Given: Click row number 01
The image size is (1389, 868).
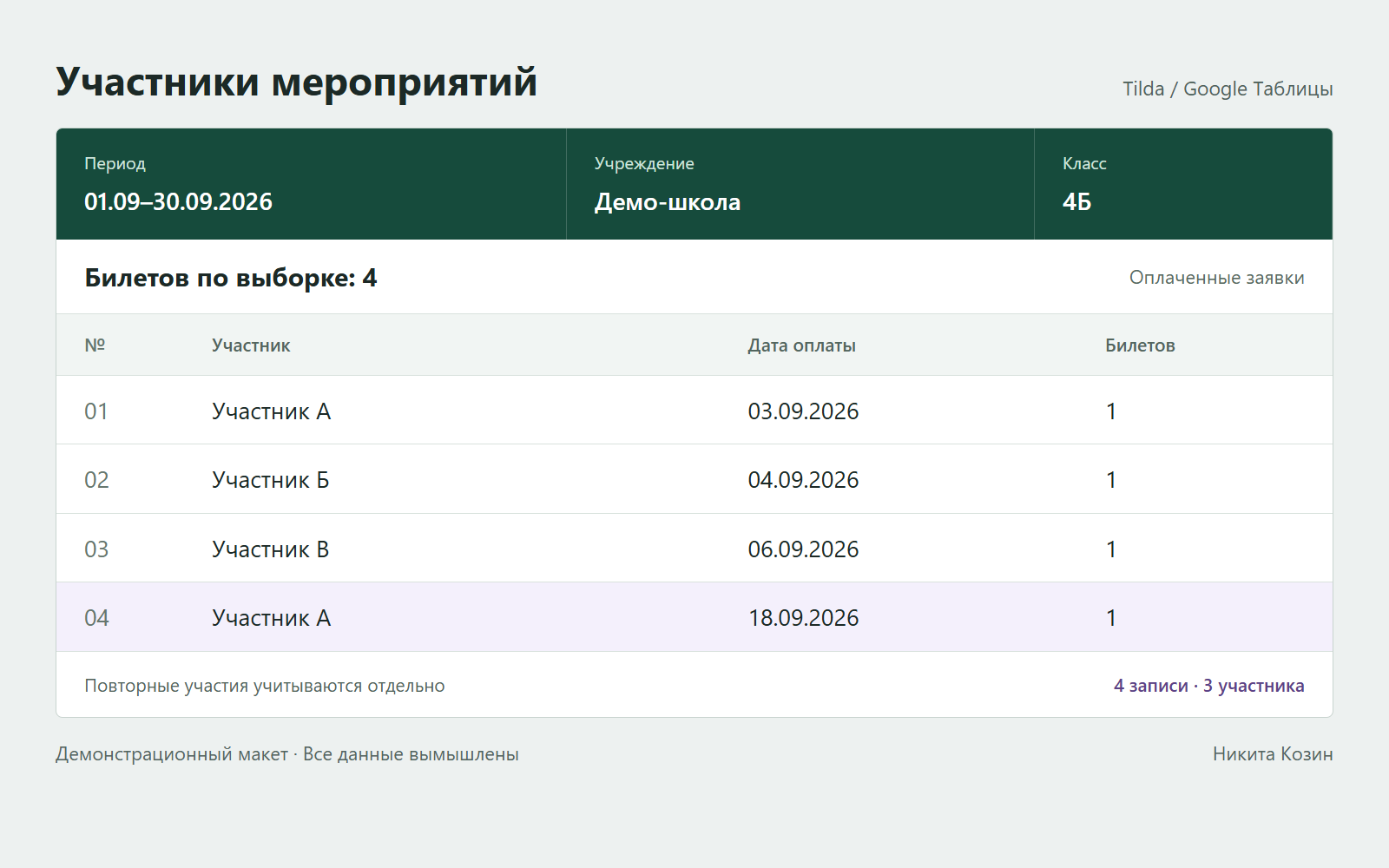Looking at the screenshot, I should tap(96, 411).
